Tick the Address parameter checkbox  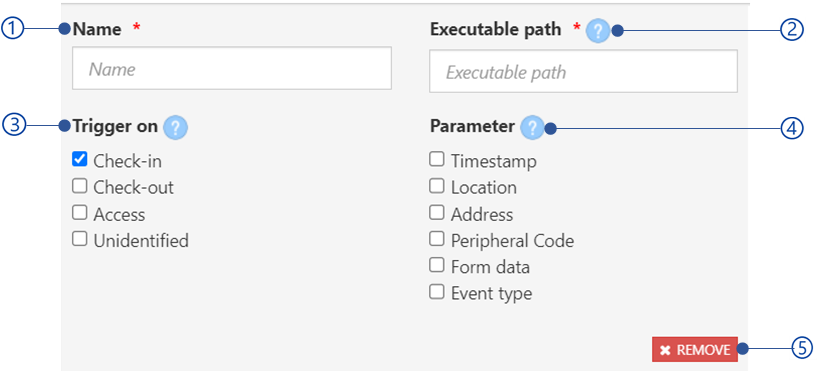click(437, 213)
